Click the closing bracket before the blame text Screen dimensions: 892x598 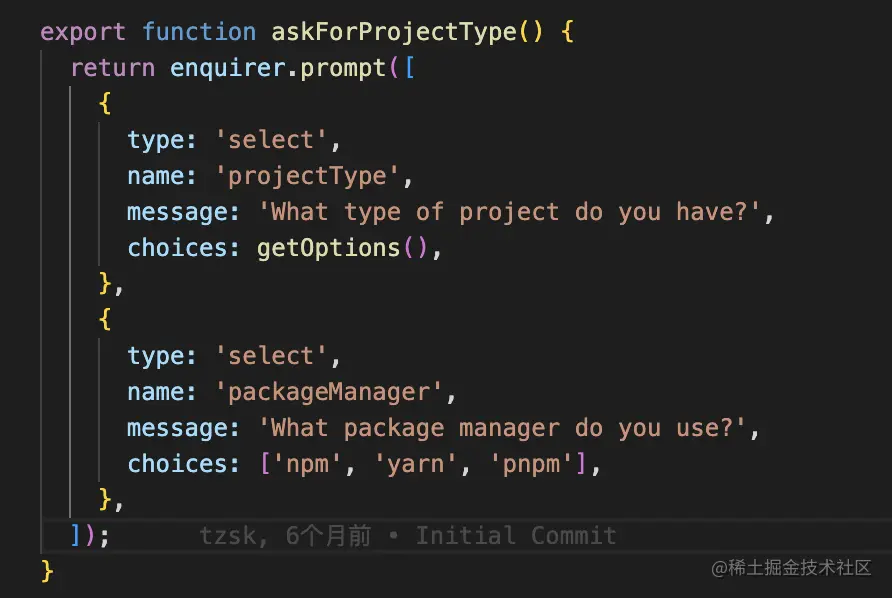77,536
